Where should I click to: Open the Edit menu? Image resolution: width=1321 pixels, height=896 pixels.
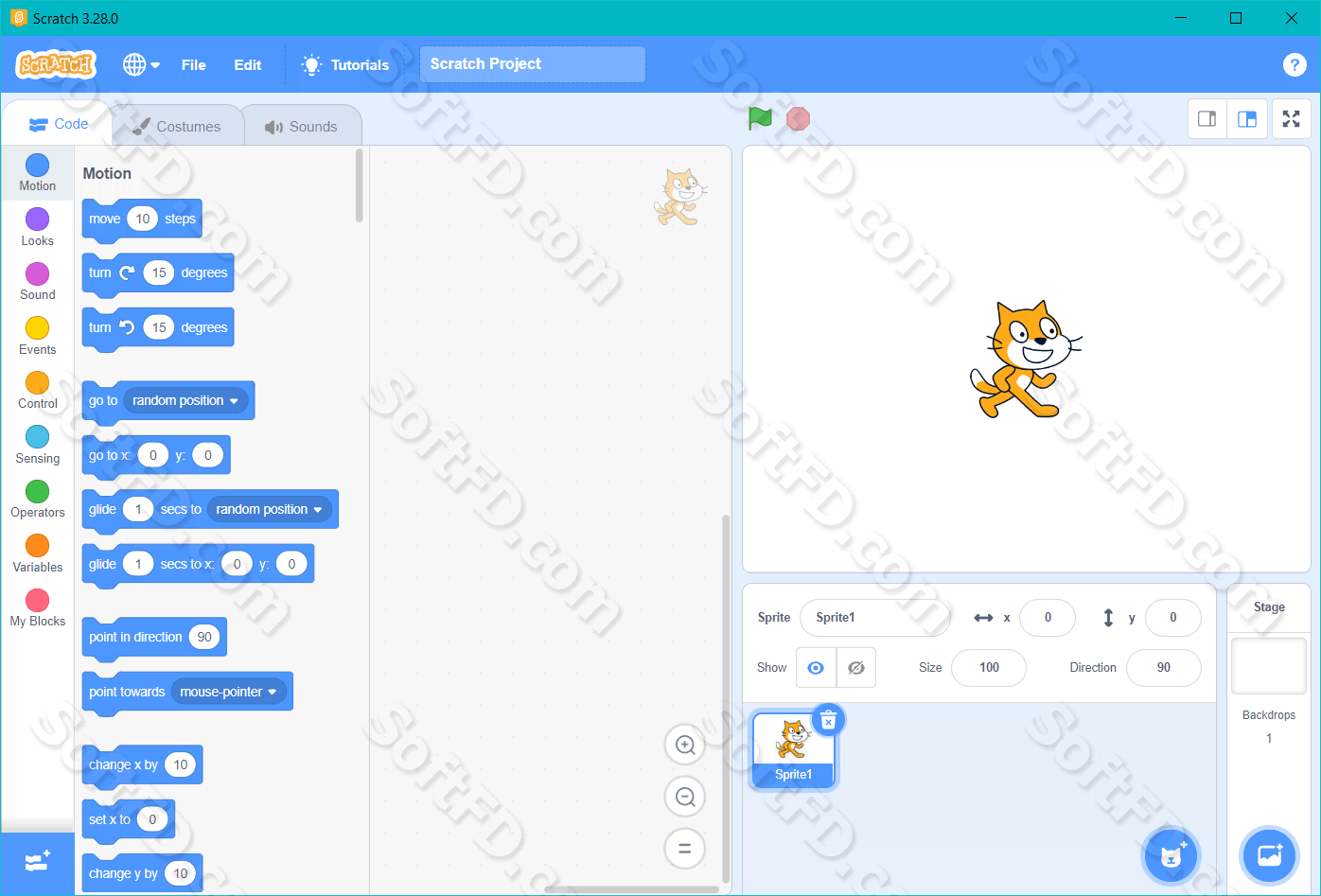coord(248,64)
